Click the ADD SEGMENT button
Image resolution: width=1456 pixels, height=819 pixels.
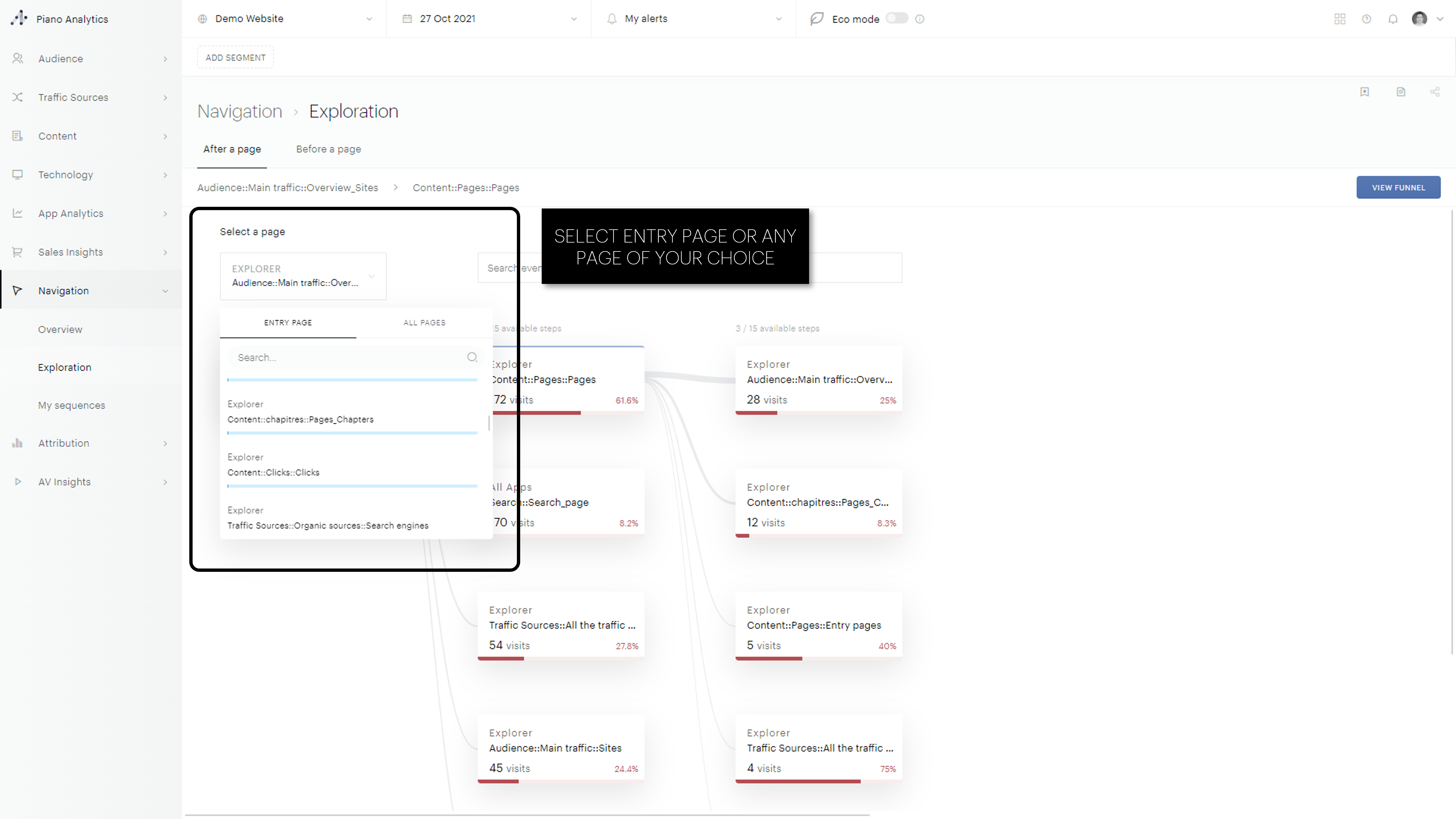pyautogui.click(x=235, y=57)
